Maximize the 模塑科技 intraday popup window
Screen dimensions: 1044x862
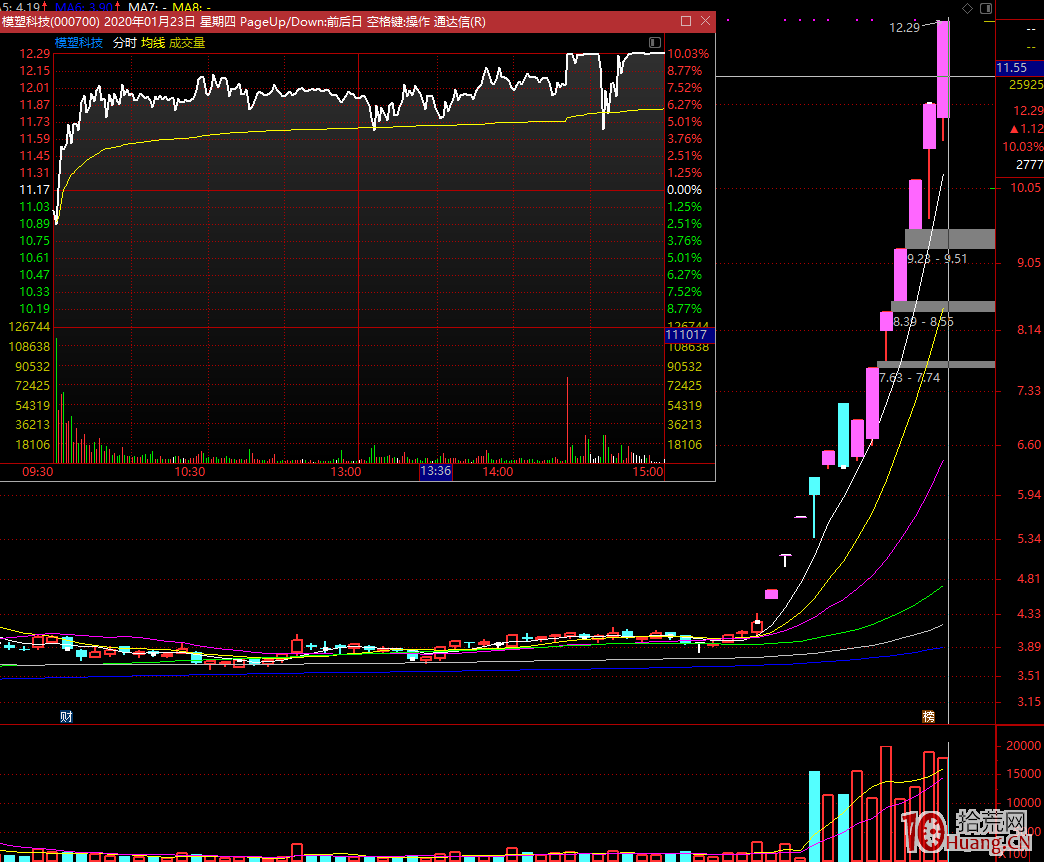click(x=686, y=21)
